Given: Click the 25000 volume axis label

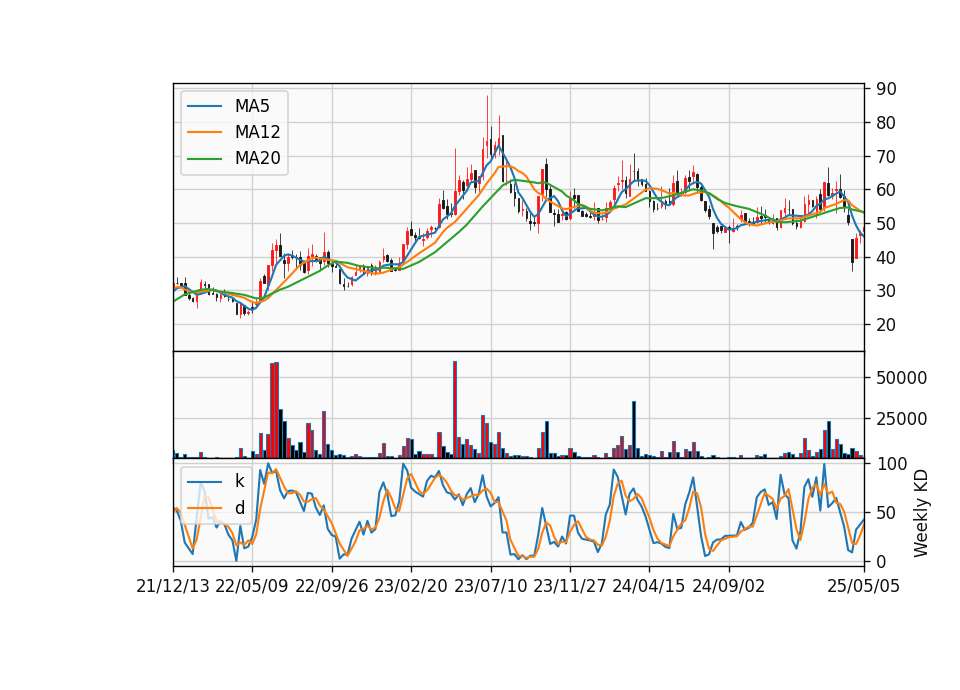Looking at the screenshot, I should [x=901, y=419].
